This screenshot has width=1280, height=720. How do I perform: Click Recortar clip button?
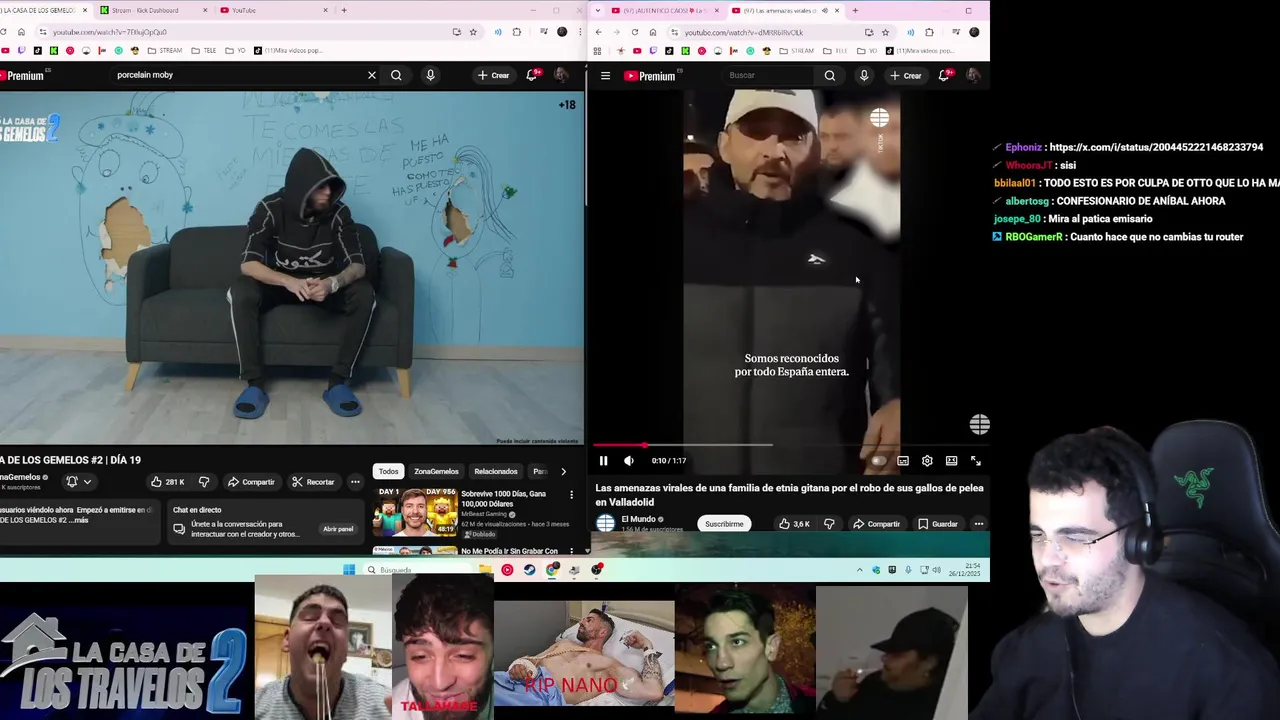coord(313,482)
